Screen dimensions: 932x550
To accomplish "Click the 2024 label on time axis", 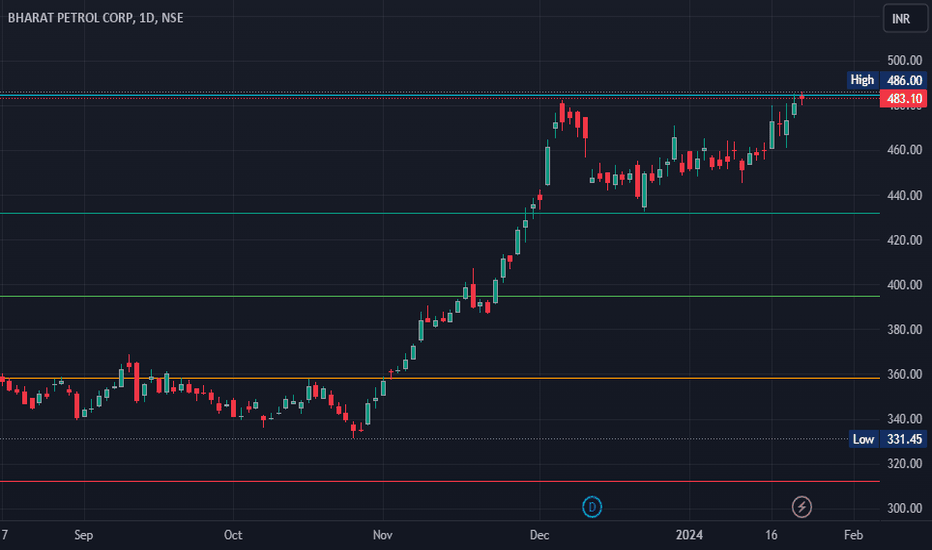I will [x=689, y=535].
